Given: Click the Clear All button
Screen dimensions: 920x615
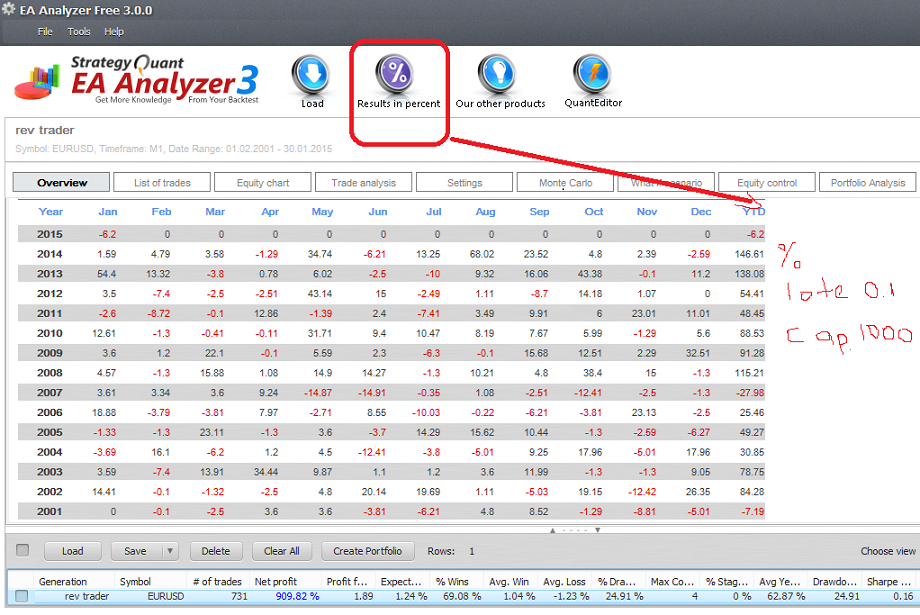Looking at the screenshot, I should pos(281,551).
